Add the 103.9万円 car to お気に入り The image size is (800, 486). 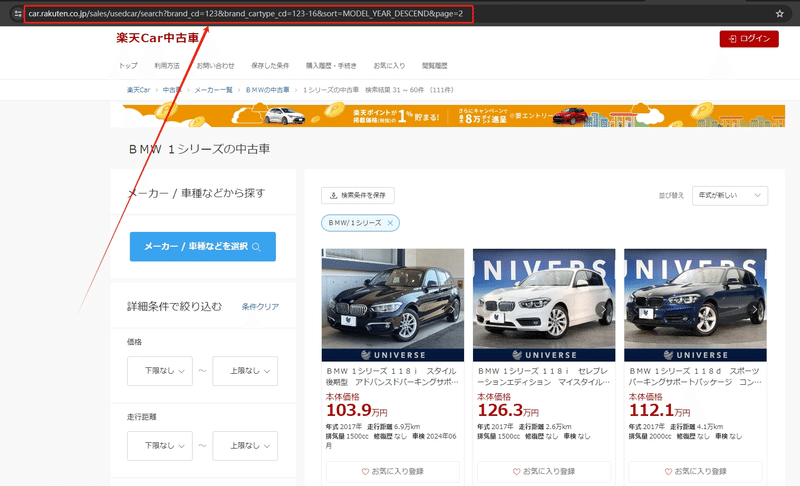click(x=392, y=472)
